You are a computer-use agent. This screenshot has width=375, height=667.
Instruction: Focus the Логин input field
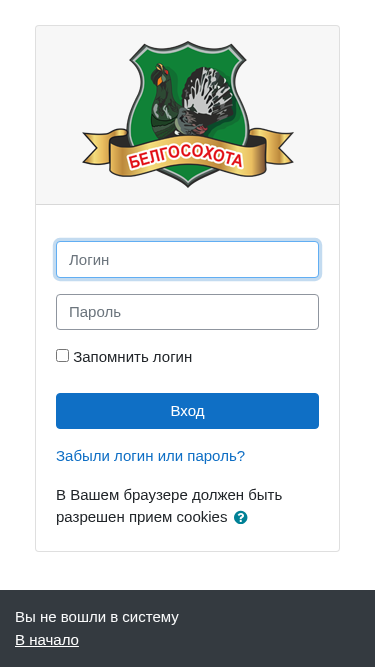[188, 259]
